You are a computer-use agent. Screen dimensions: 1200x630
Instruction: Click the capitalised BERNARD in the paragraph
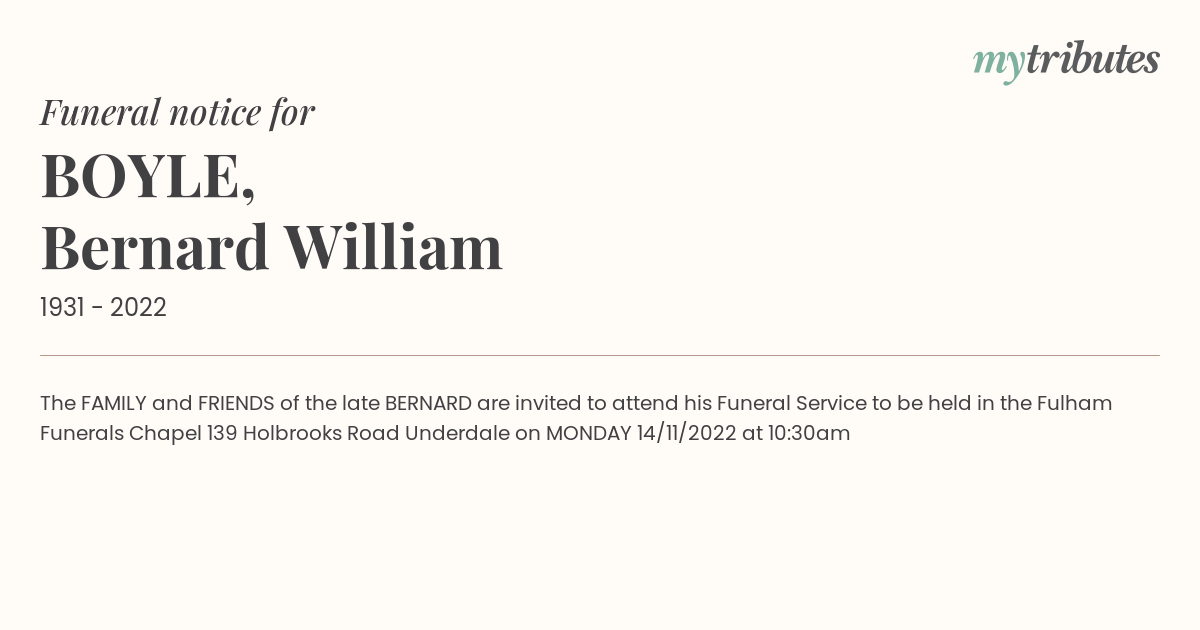(x=428, y=403)
